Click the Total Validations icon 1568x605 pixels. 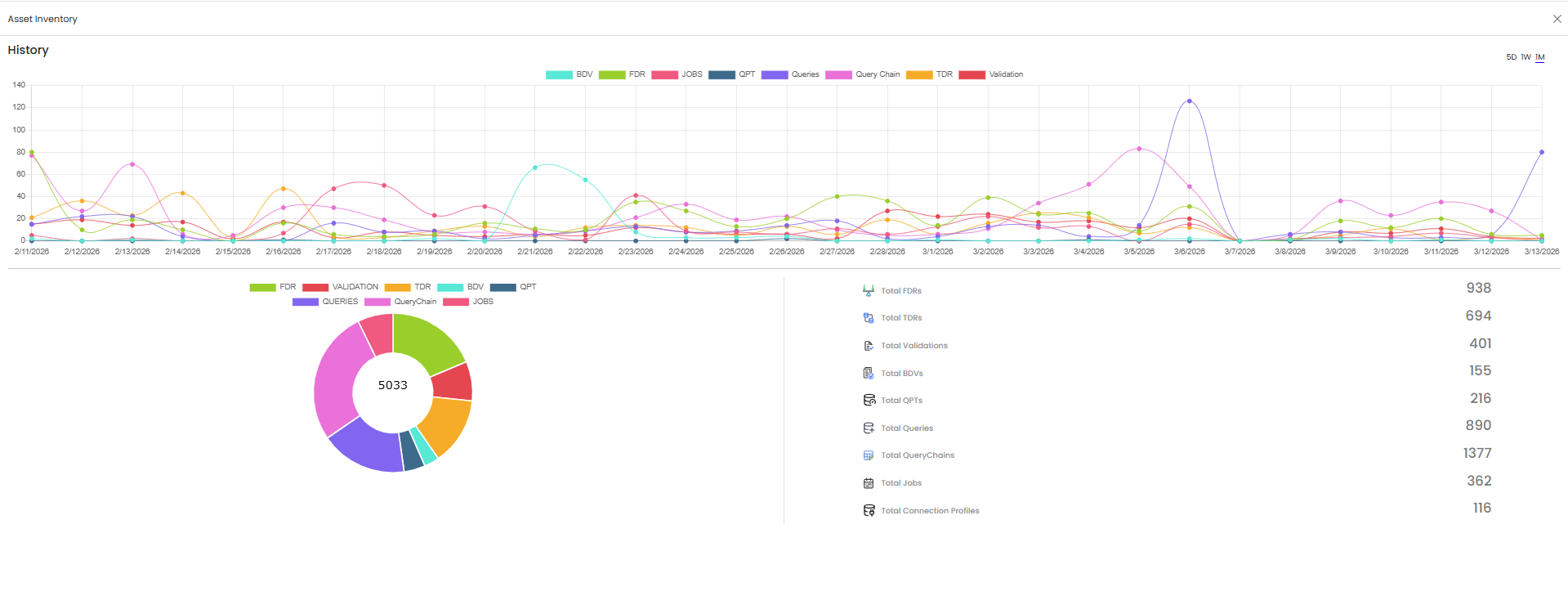tap(869, 346)
